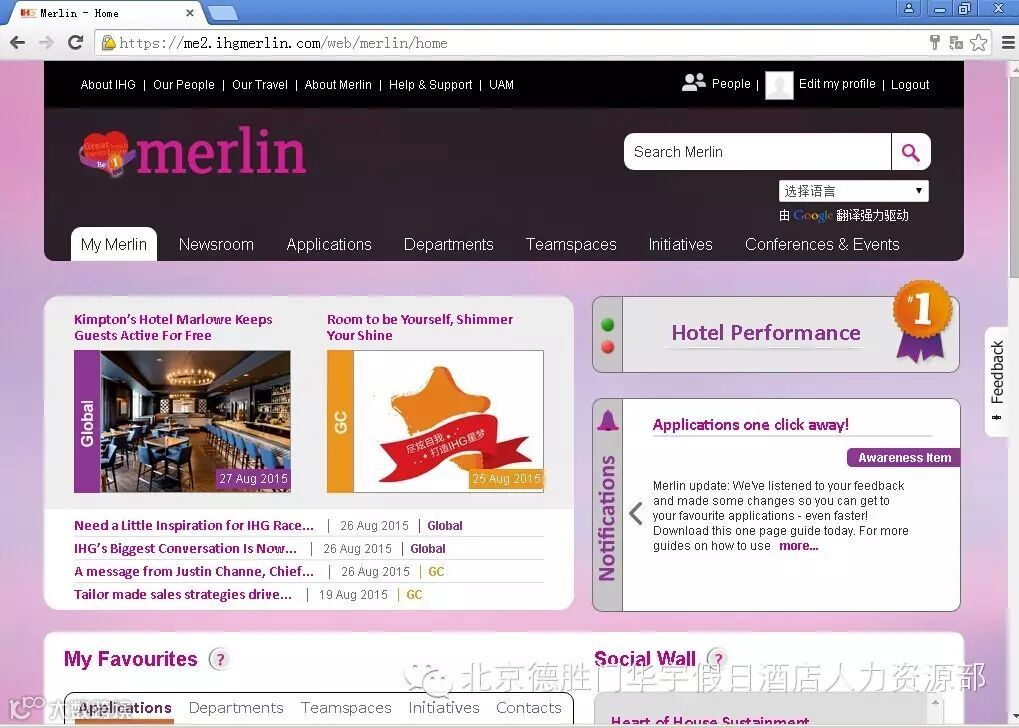Viewport: 1019px width, 728px height.
Task: Click the People link text
Action: click(730, 84)
